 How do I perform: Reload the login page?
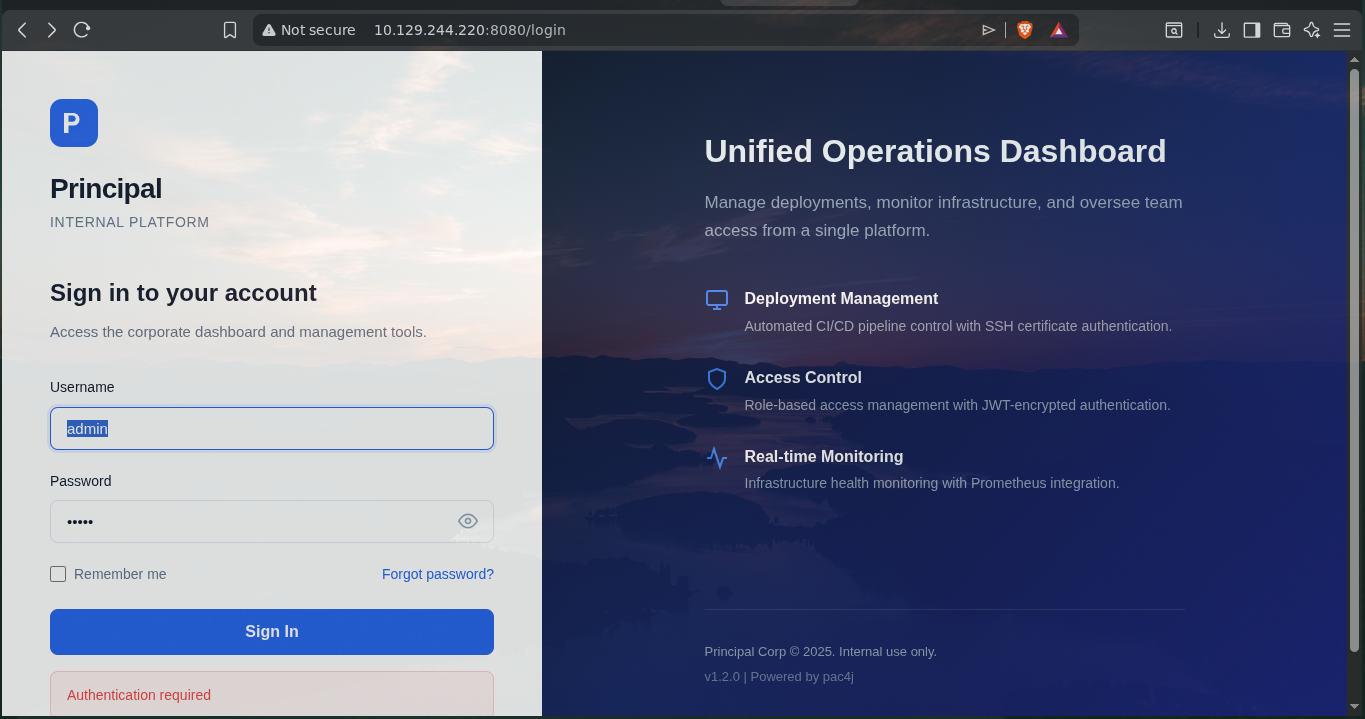pyautogui.click(x=82, y=30)
